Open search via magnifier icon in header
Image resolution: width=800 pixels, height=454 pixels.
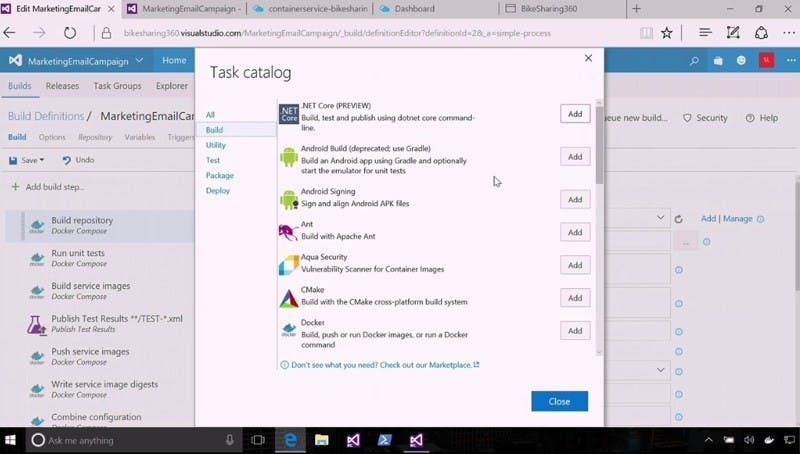(694, 61)
